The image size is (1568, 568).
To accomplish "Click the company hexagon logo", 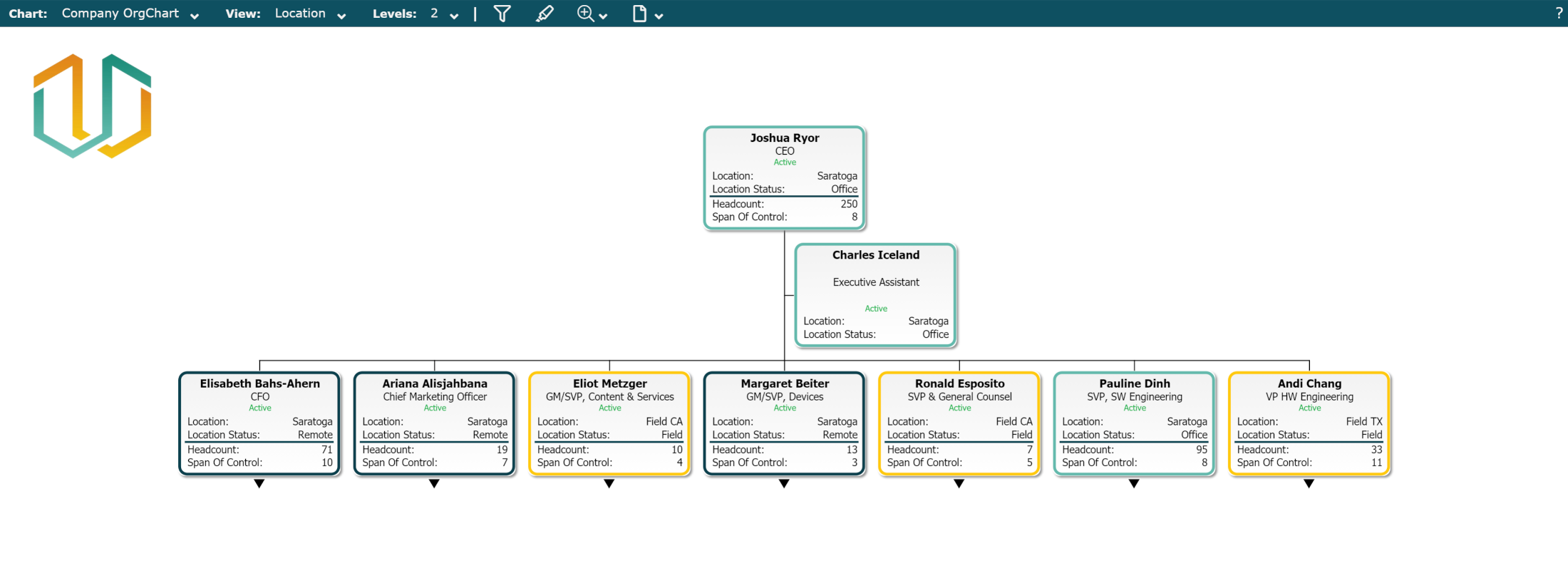I will pyautogui.click(x=93, y=105).
